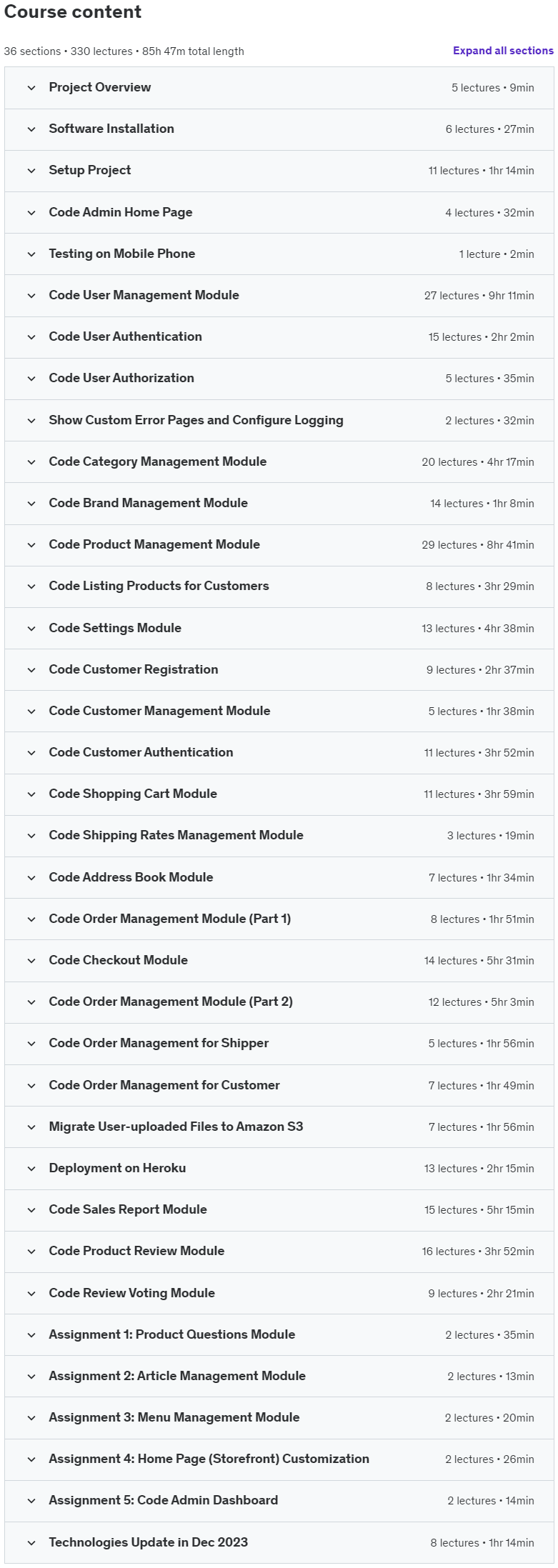This screenshot has width=558, height=1568.
Task: Click chevron icon beside Code Brand Management Module
Action: 31,504
